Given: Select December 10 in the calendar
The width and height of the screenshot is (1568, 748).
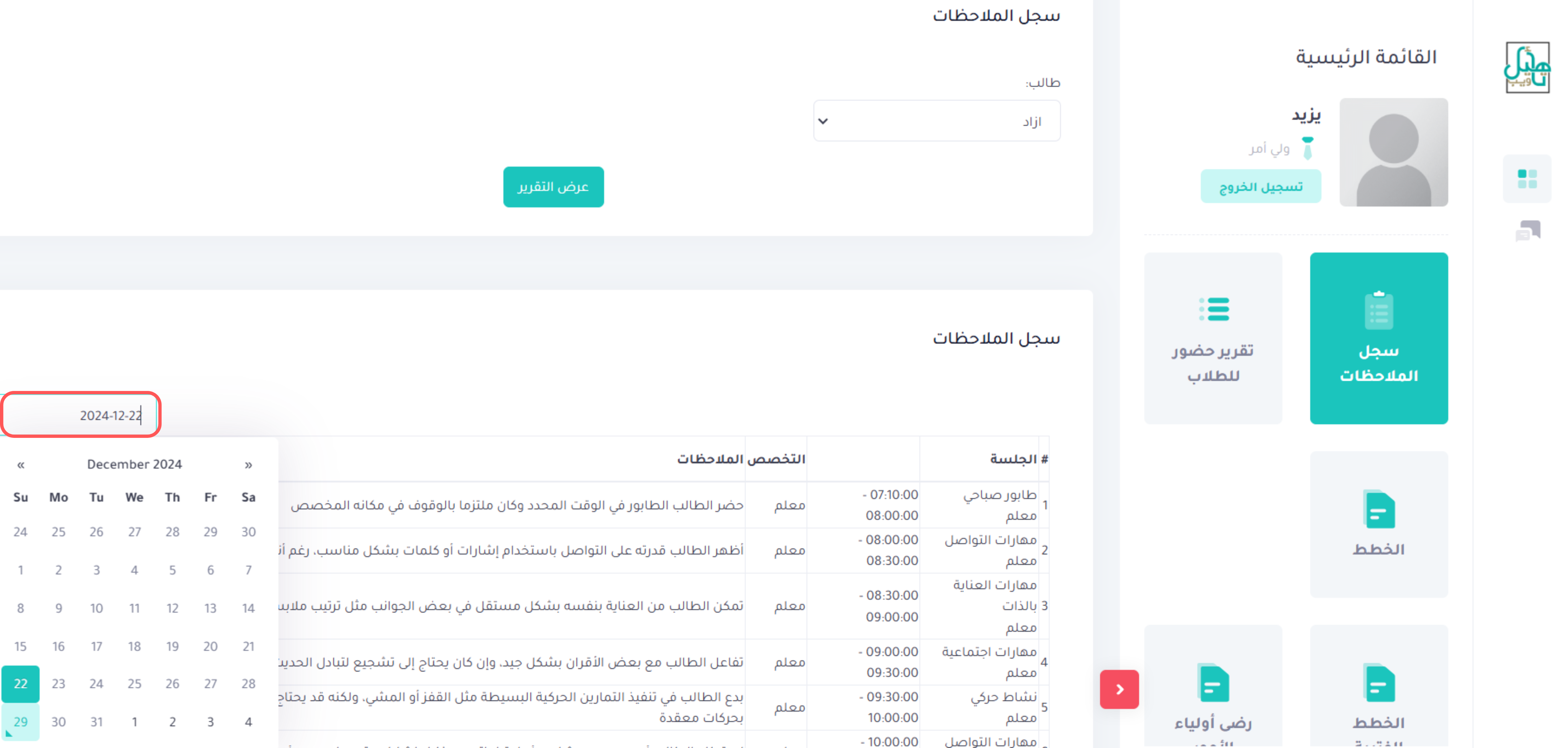Looking at the screenshot, I should 96,608.
